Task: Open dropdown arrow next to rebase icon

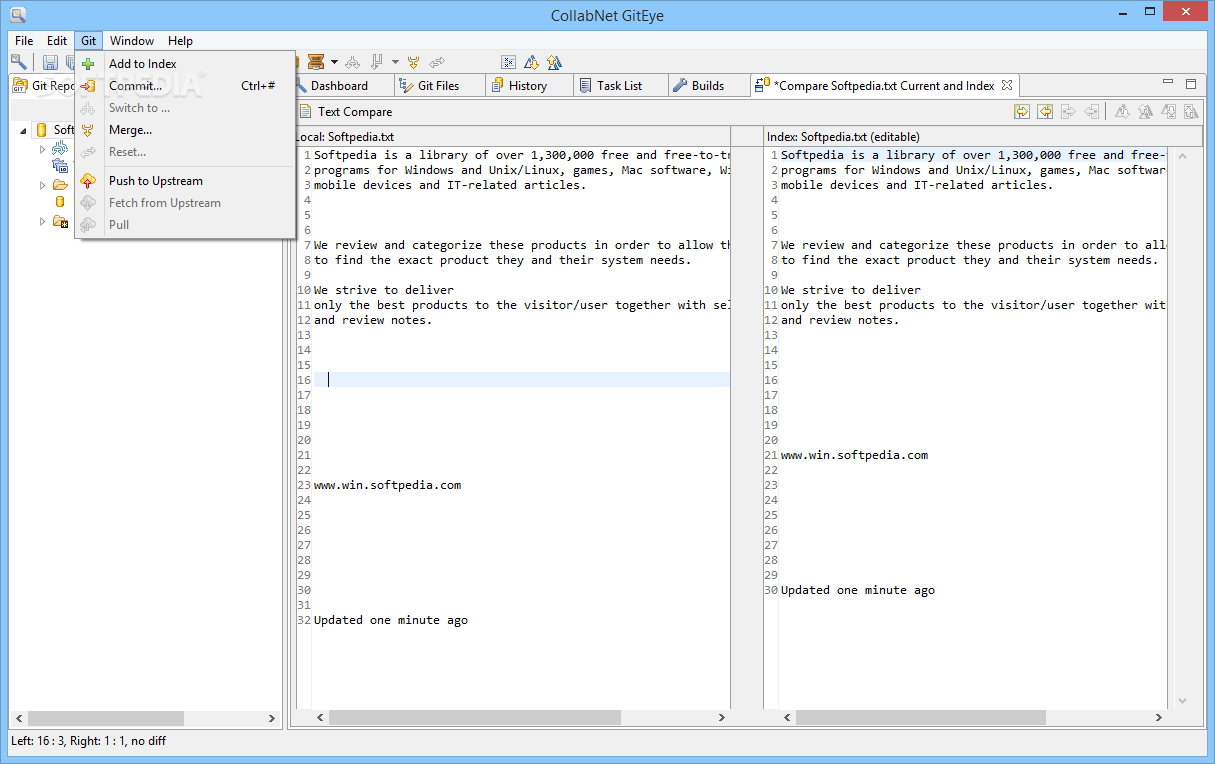Action: coord(395,62)
